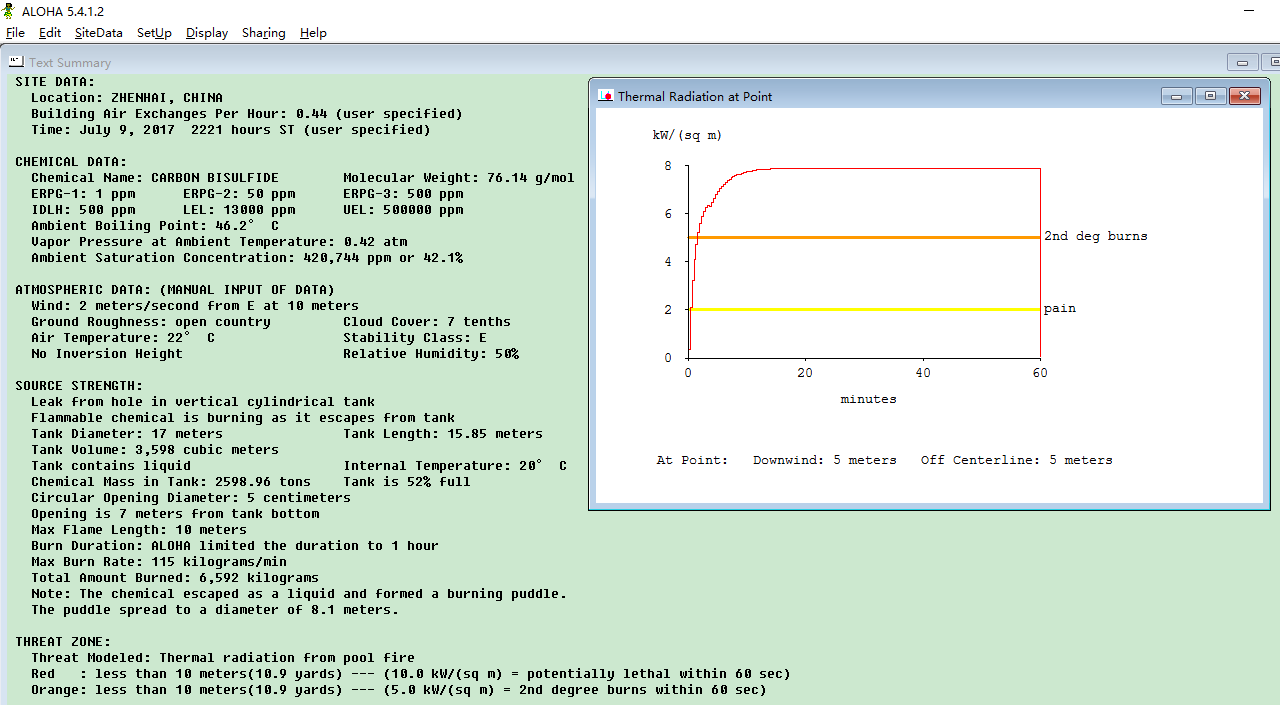Screen dimensions: 1280x705
Task: Click the 'THREAT ZONE:' heading
Action: click(x=63, y=642)
